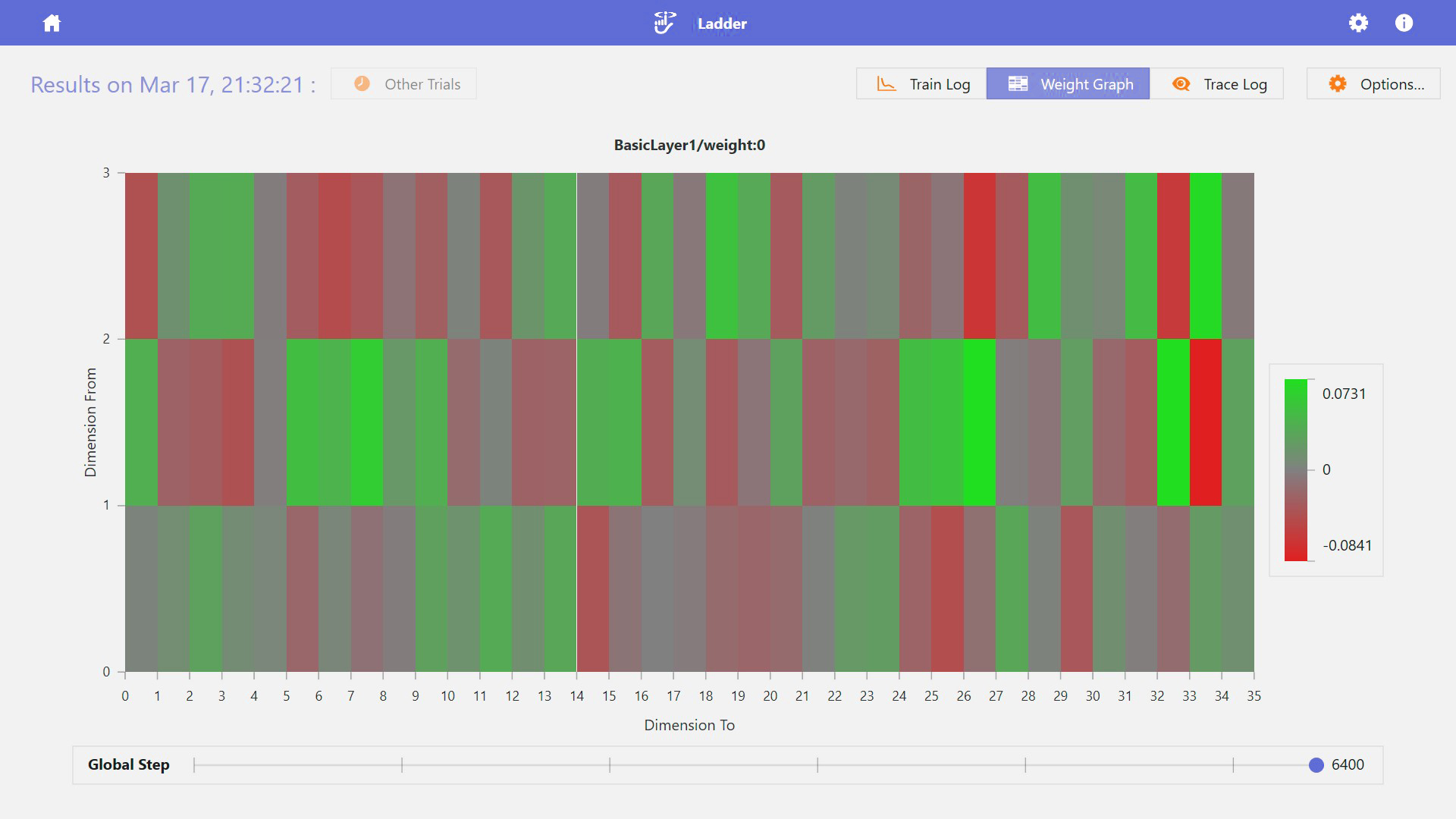Screen dimensions: 1456x819
Task: Open the Other Trials button
Action: click(x=422, y=84)
